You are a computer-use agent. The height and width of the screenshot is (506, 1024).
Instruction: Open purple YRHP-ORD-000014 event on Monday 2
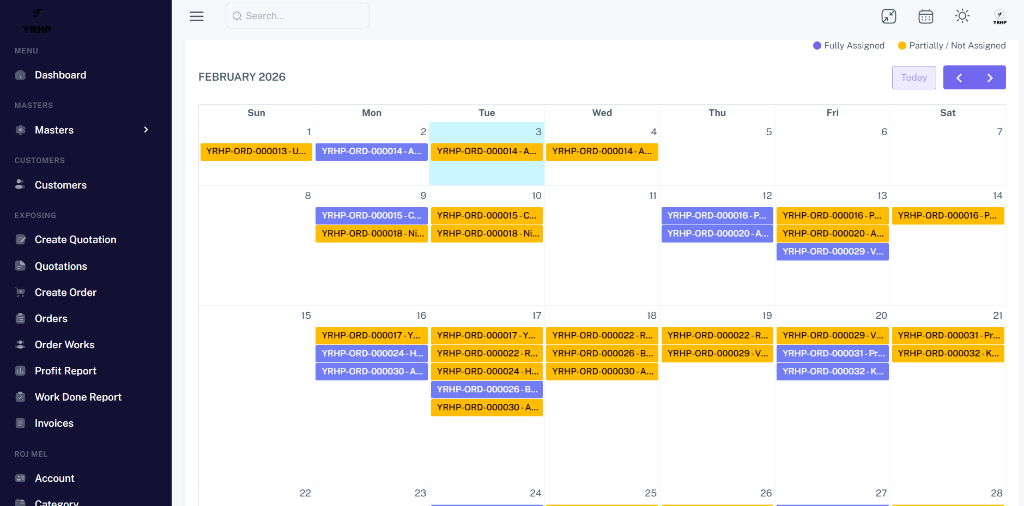(x=372, y=151)
